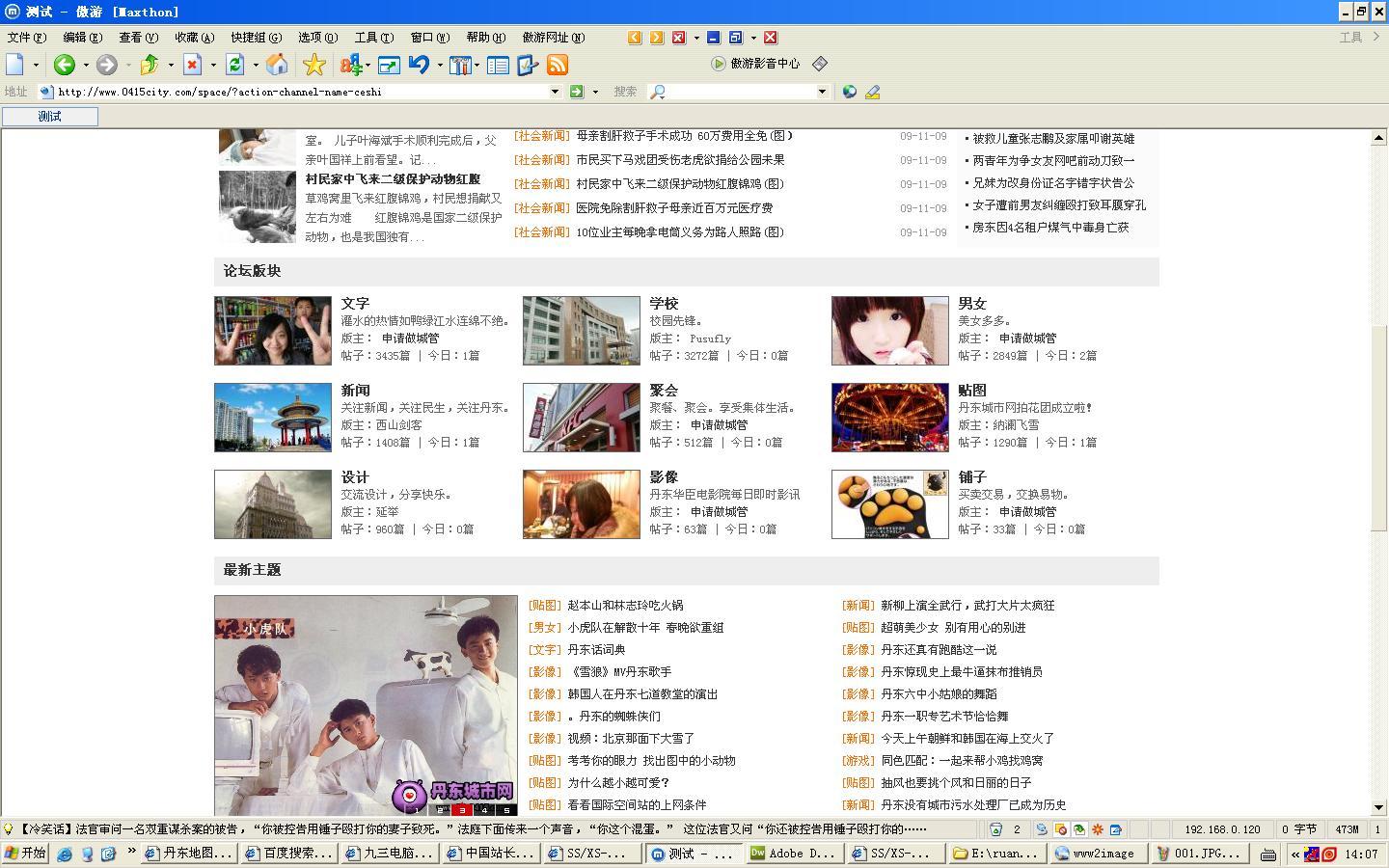
Task: Click the 新闻 forum pavilion thumbnail
Action: tap(273, 418)
